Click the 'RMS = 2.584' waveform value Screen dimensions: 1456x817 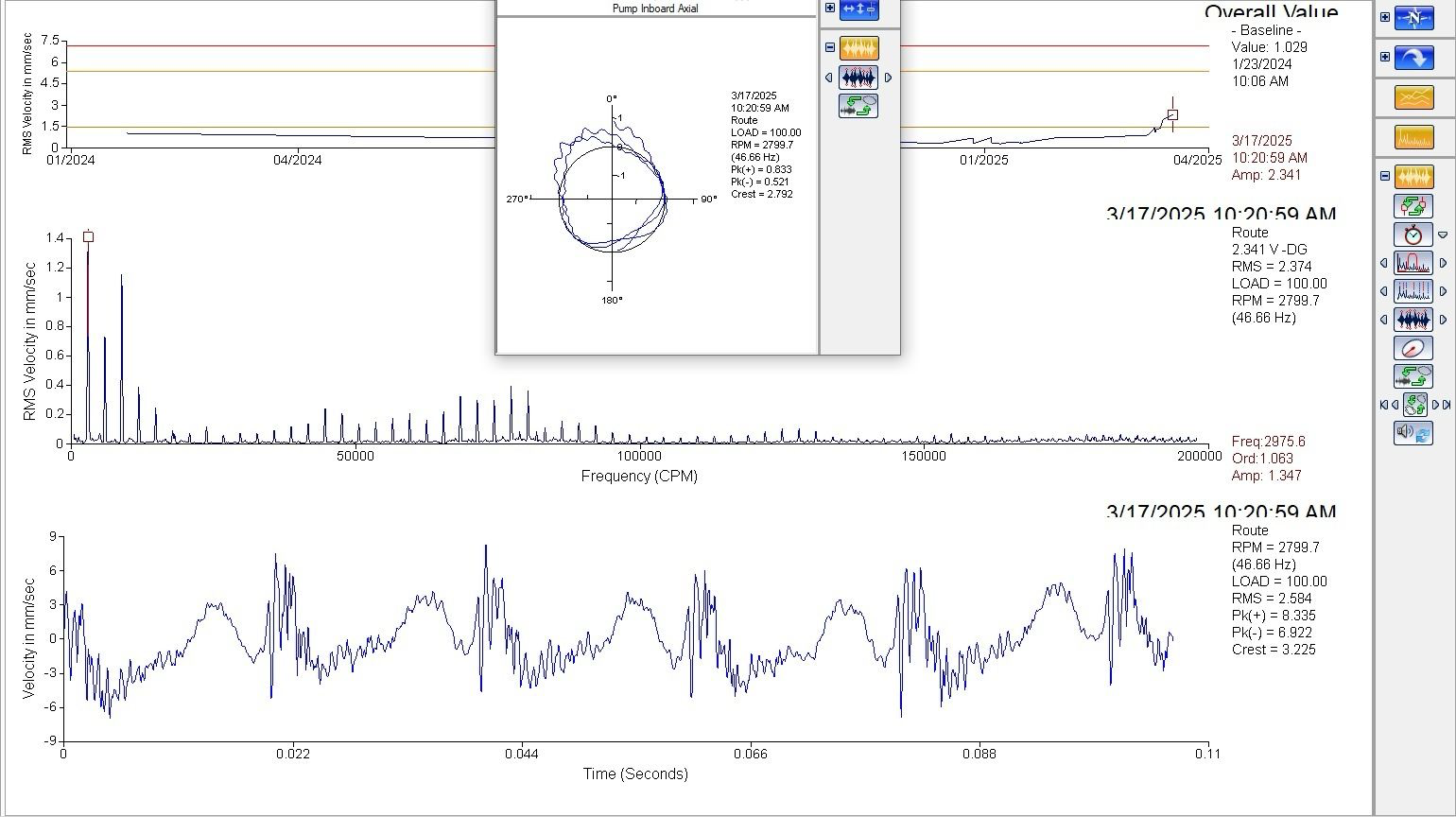click(x=1272, y=599)
